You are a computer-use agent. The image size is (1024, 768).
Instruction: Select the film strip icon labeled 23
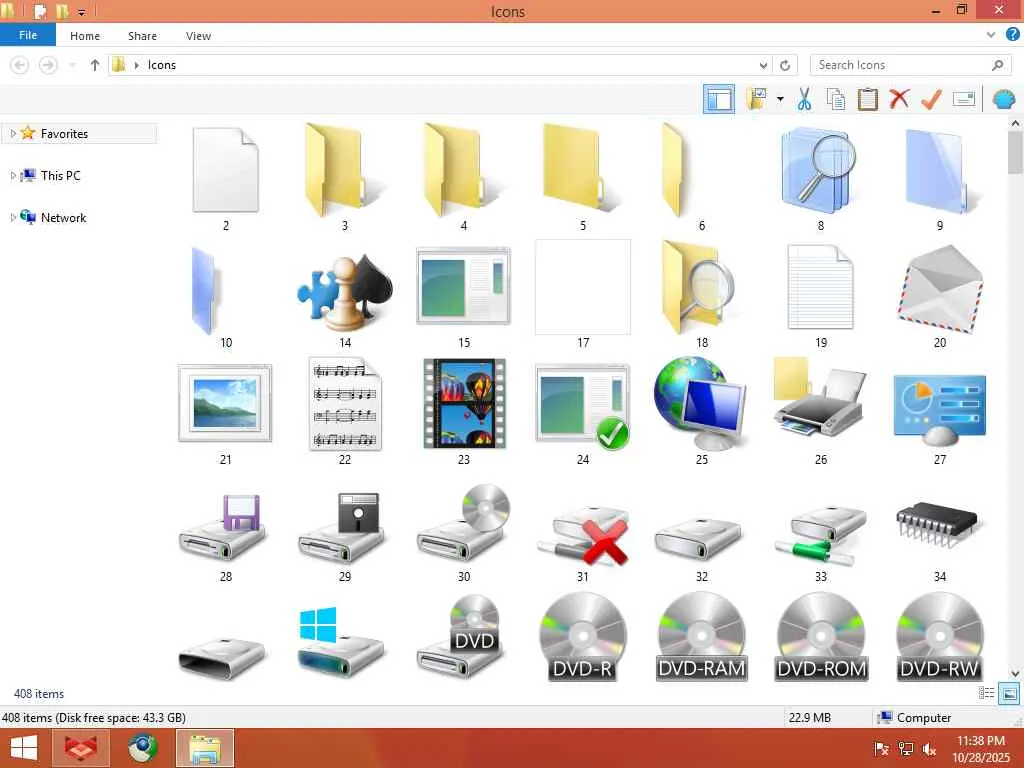pyautogui.click(x=464, y=404)
